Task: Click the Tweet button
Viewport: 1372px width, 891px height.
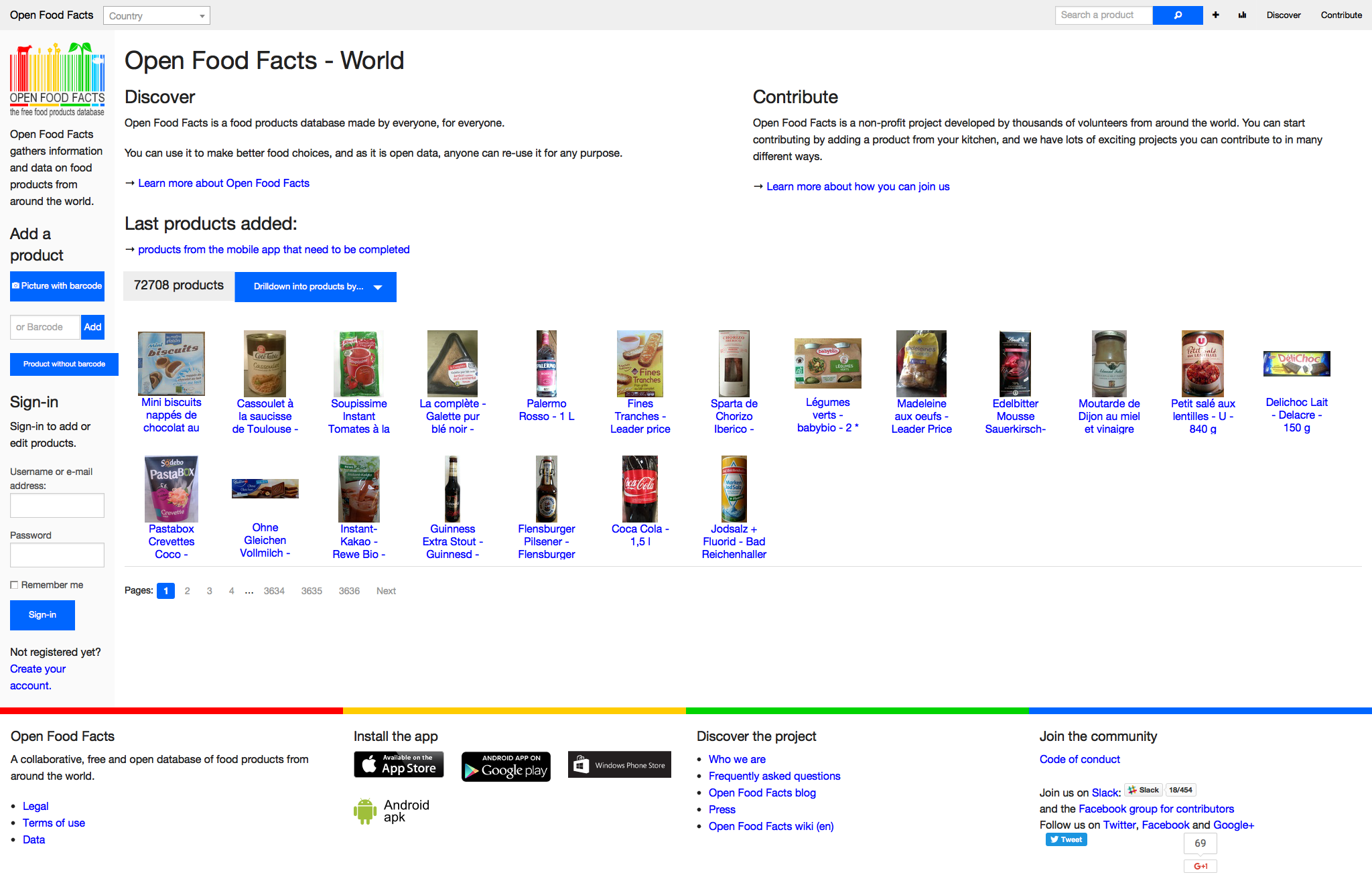Action: tap(1066, 839)
